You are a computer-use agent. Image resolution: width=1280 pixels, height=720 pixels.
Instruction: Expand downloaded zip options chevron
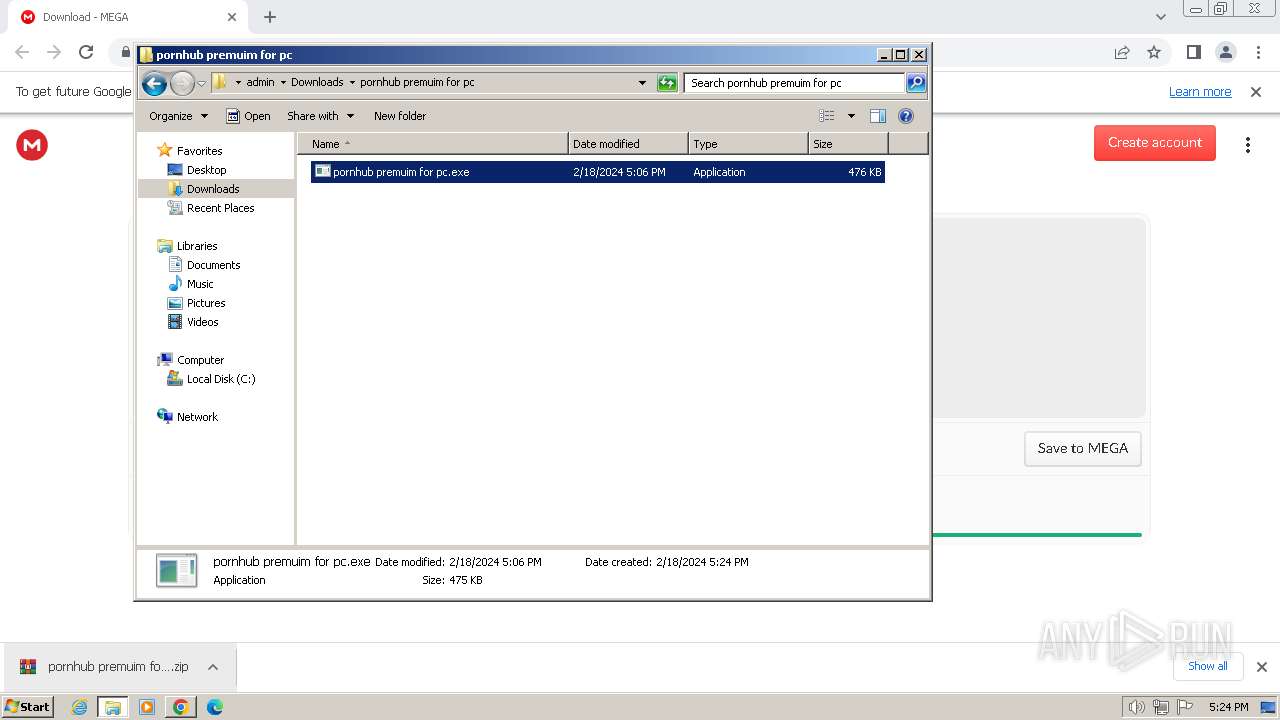(x=213, y=667)
